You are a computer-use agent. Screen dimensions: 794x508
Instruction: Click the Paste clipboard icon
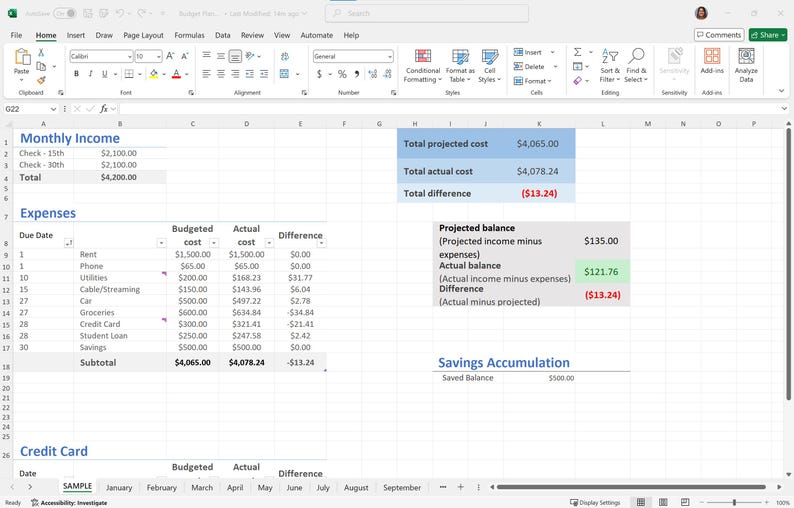click(x=22, y=57)
